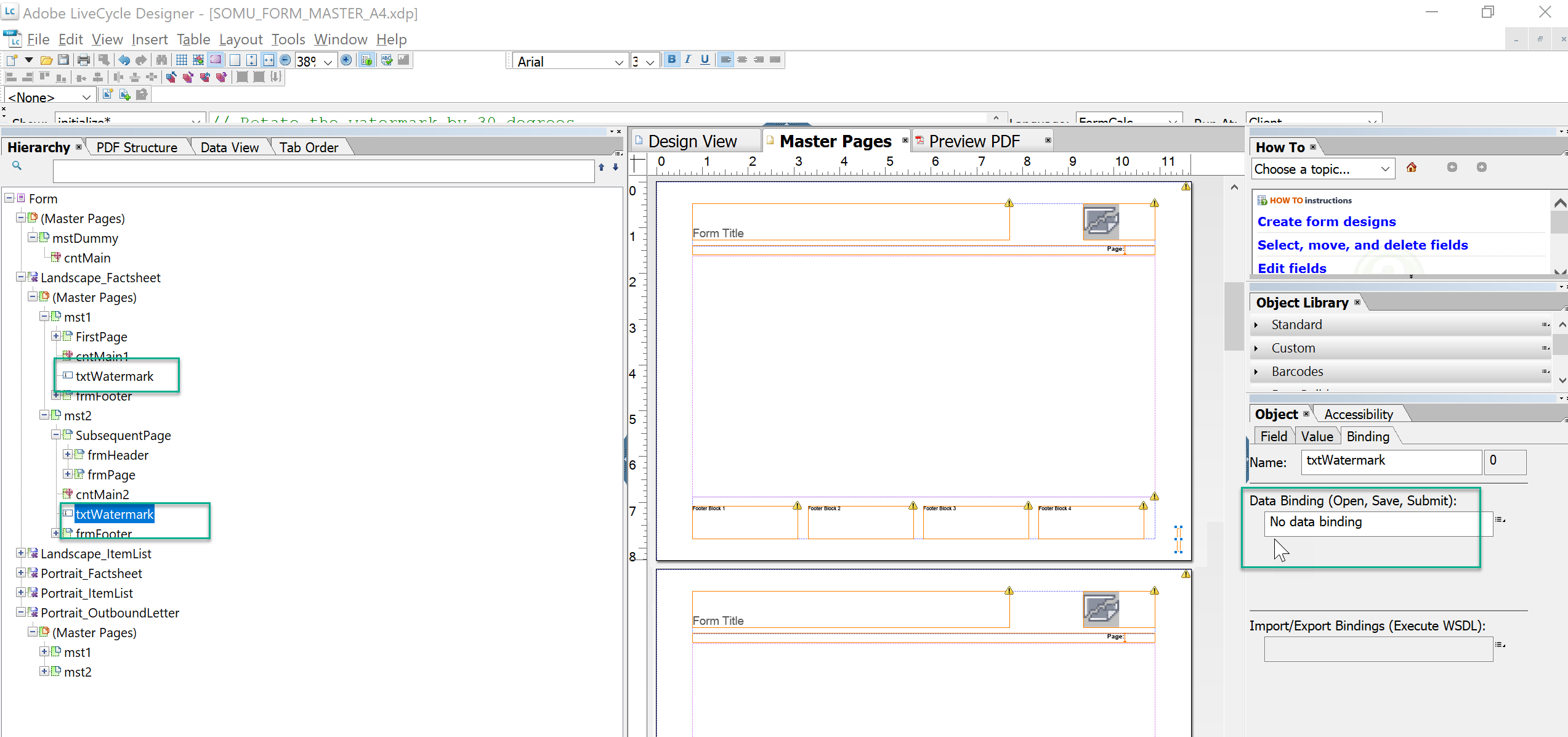Expand Landscape_ItemList tree node
1568x737 pixels.
(20, 553)
